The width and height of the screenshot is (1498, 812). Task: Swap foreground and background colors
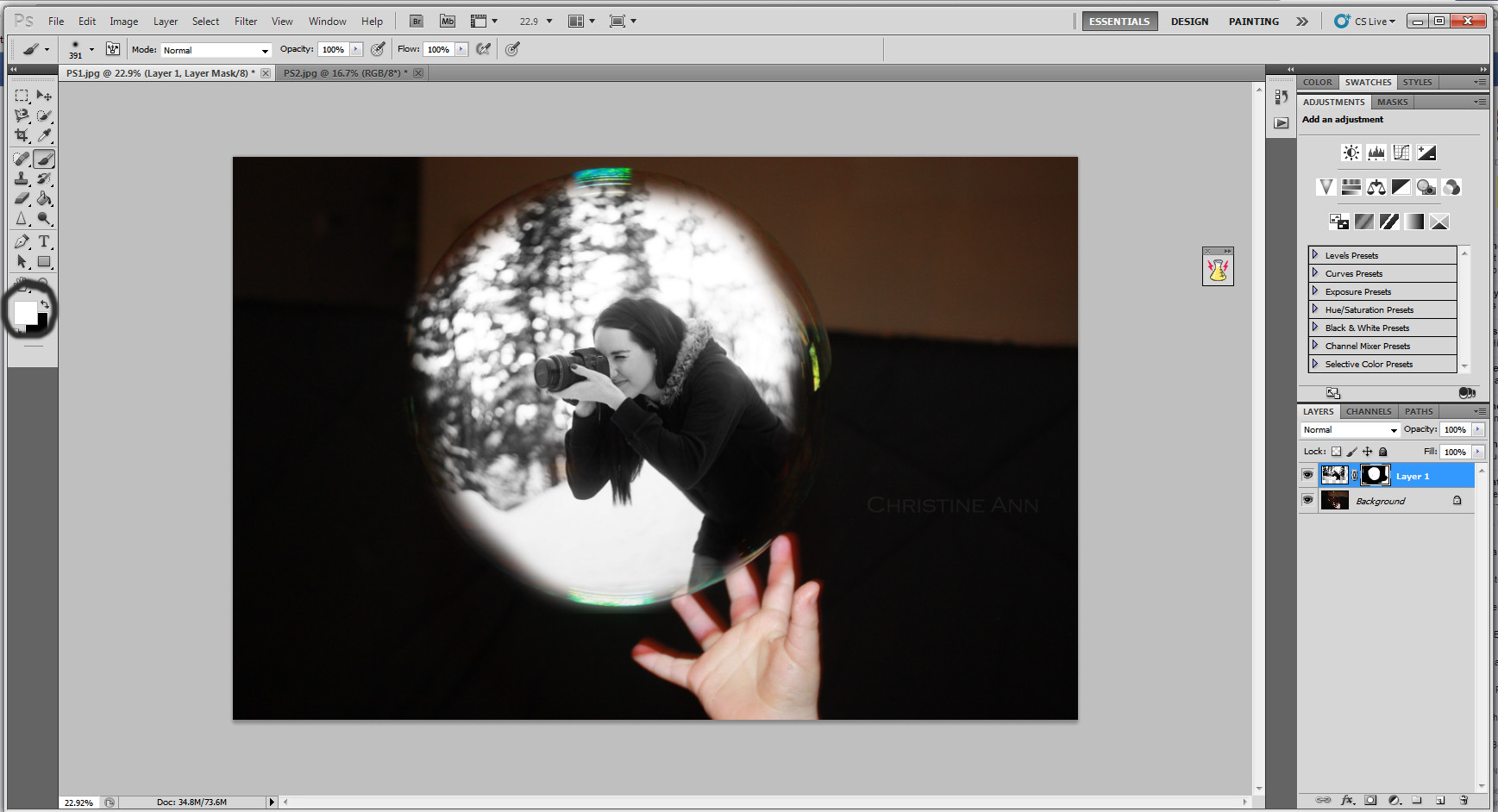pos(45,304)
